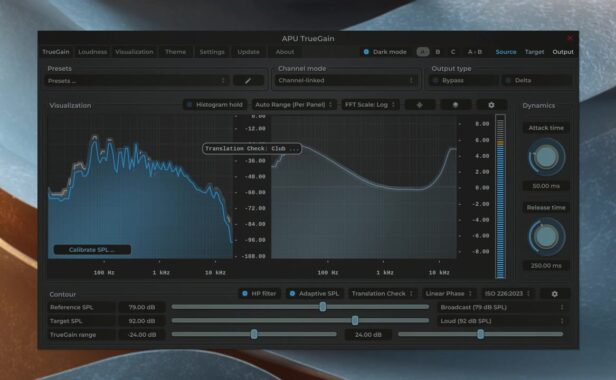Click the crosshair icon in Visualization toolbar
Viewport: 616px width, 380px height.
(420, 105)
